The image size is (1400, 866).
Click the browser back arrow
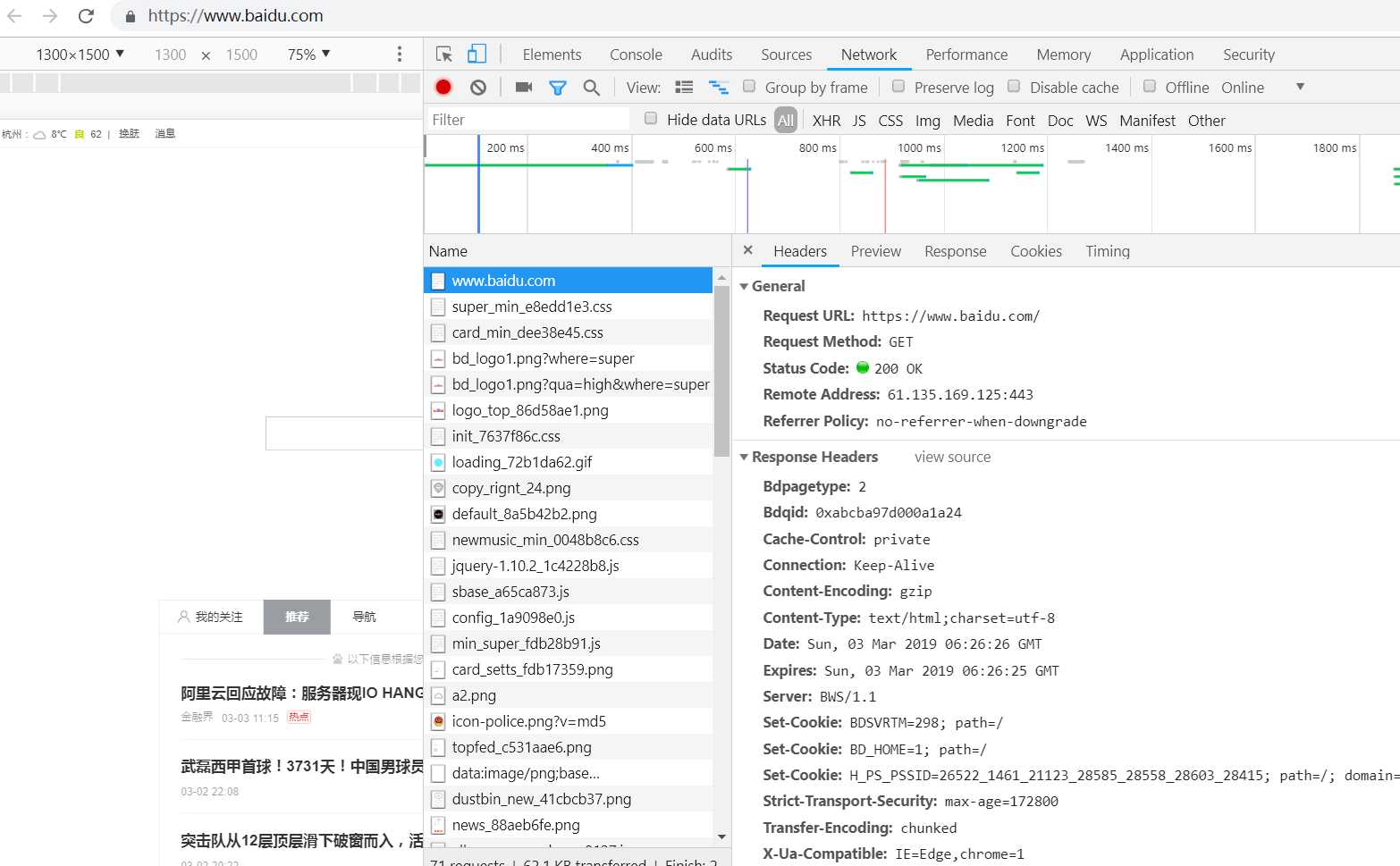(x=14, y=16)
